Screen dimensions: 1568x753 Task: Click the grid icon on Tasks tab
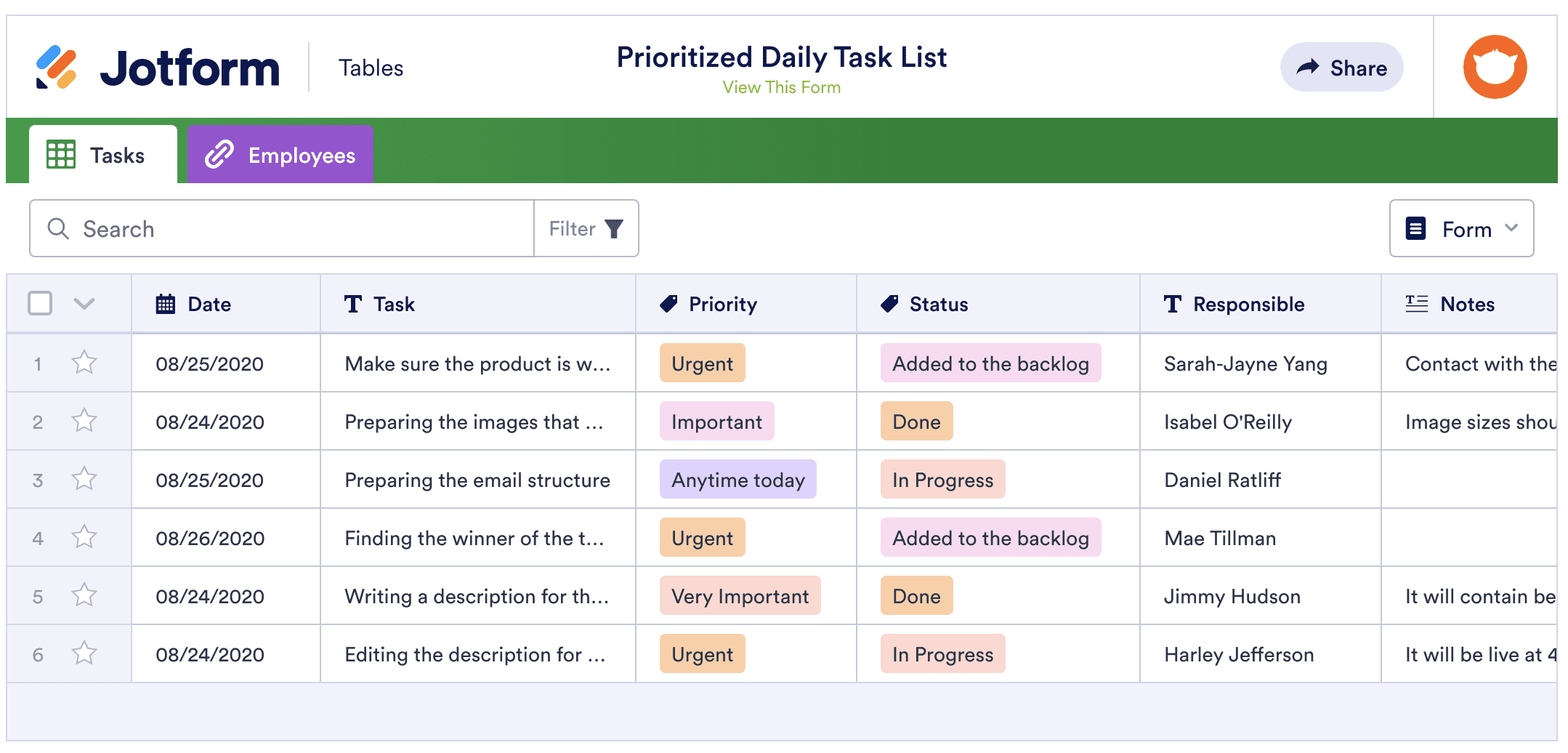(x=61, y=155)
